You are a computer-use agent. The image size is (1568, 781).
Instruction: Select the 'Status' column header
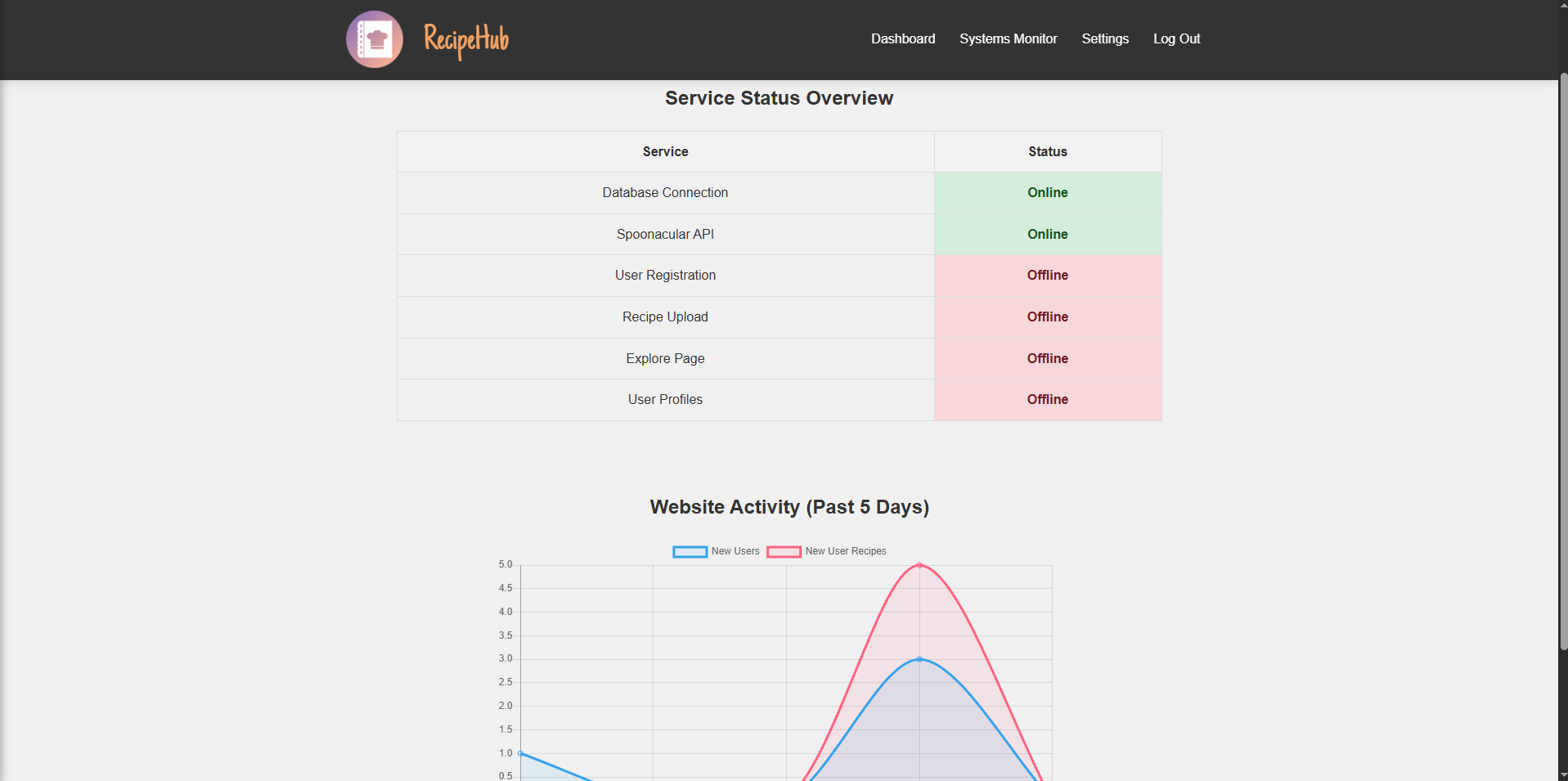(x=1048, y=152)
